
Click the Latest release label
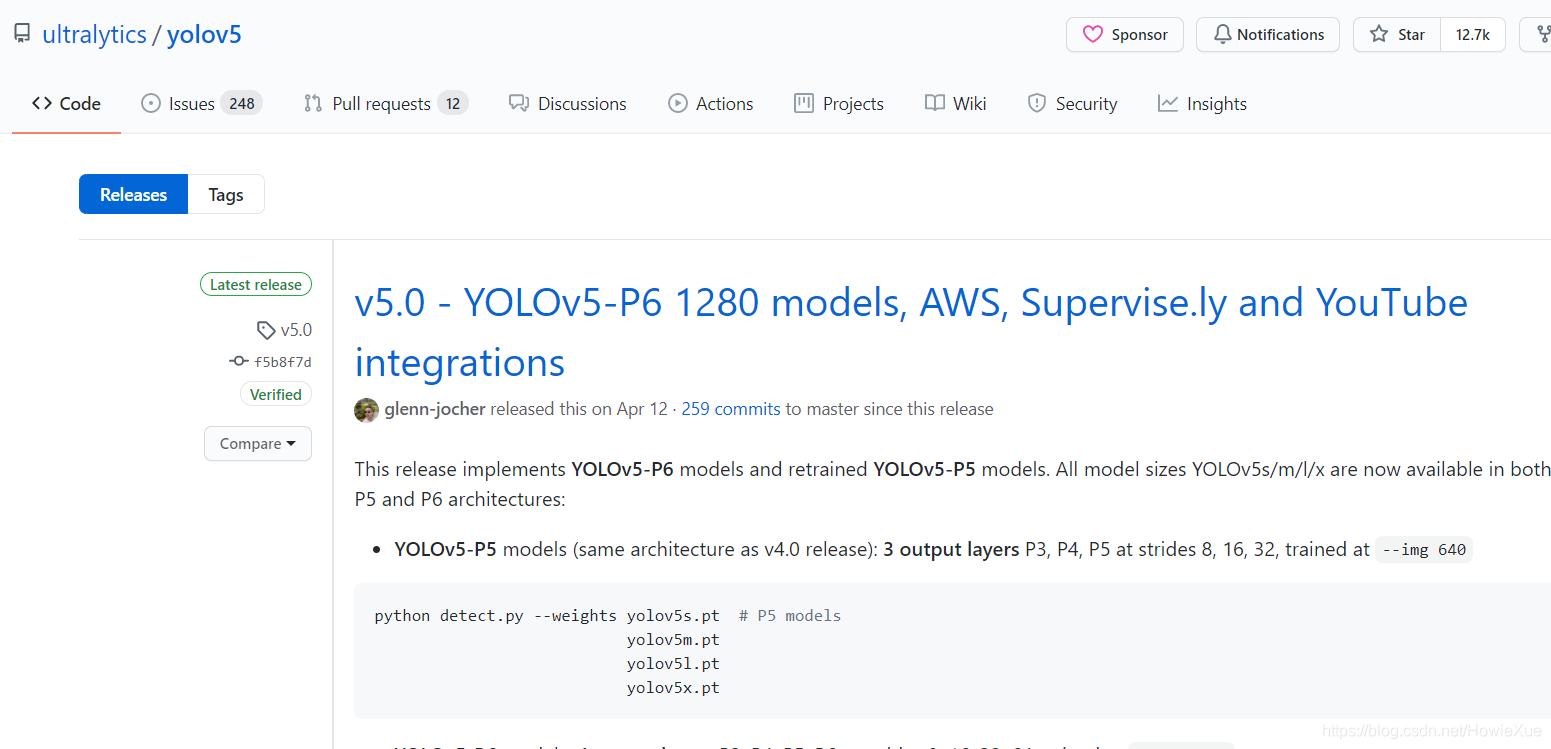[256, 284]
